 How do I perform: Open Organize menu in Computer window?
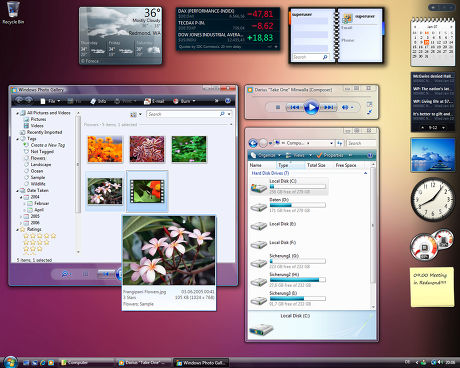[x=266, y=155]
